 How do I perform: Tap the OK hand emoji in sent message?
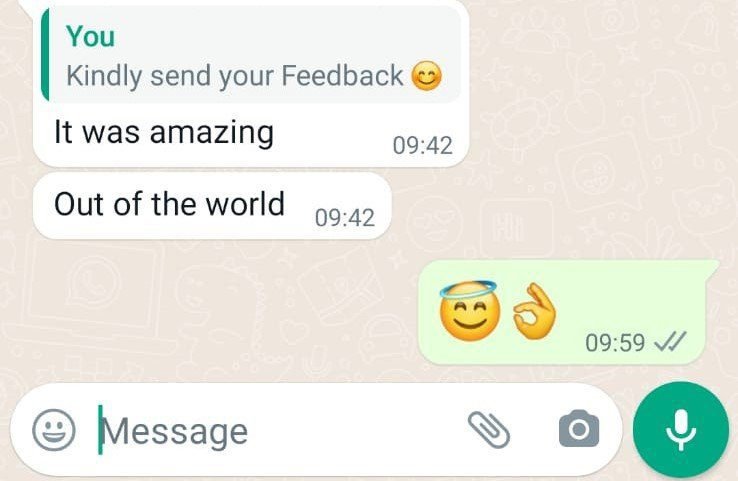(x=535, y=311)
